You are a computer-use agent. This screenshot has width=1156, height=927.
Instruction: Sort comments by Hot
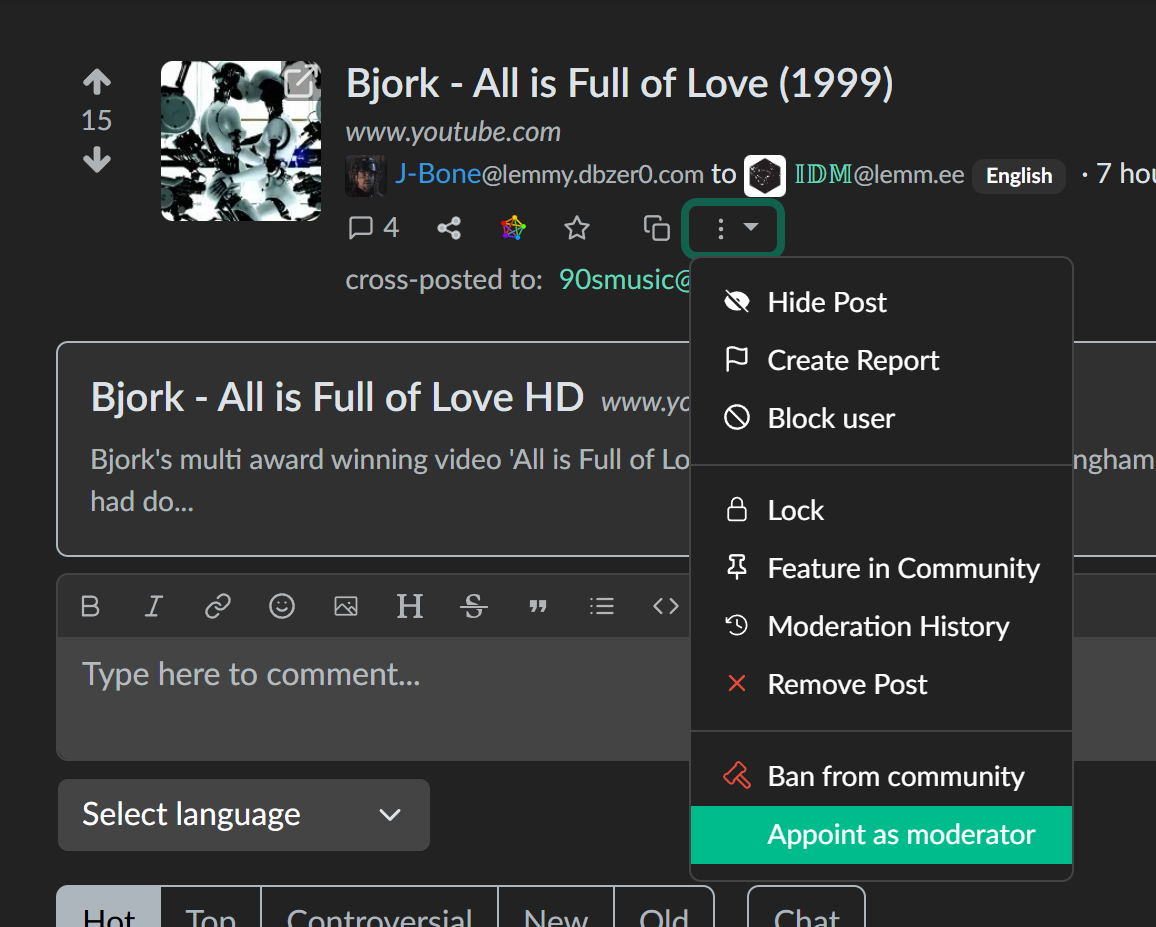click(109, 909)
